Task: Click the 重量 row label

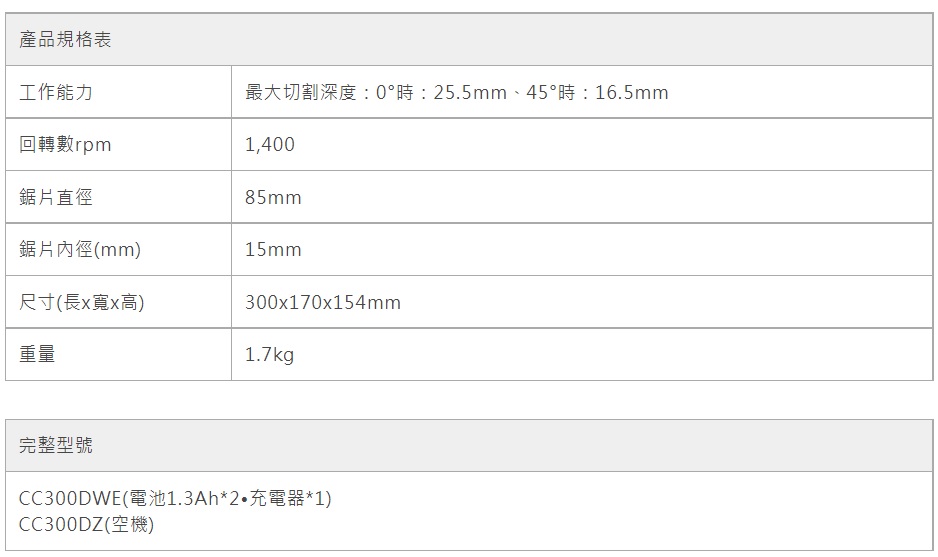Action: (38, 354)
